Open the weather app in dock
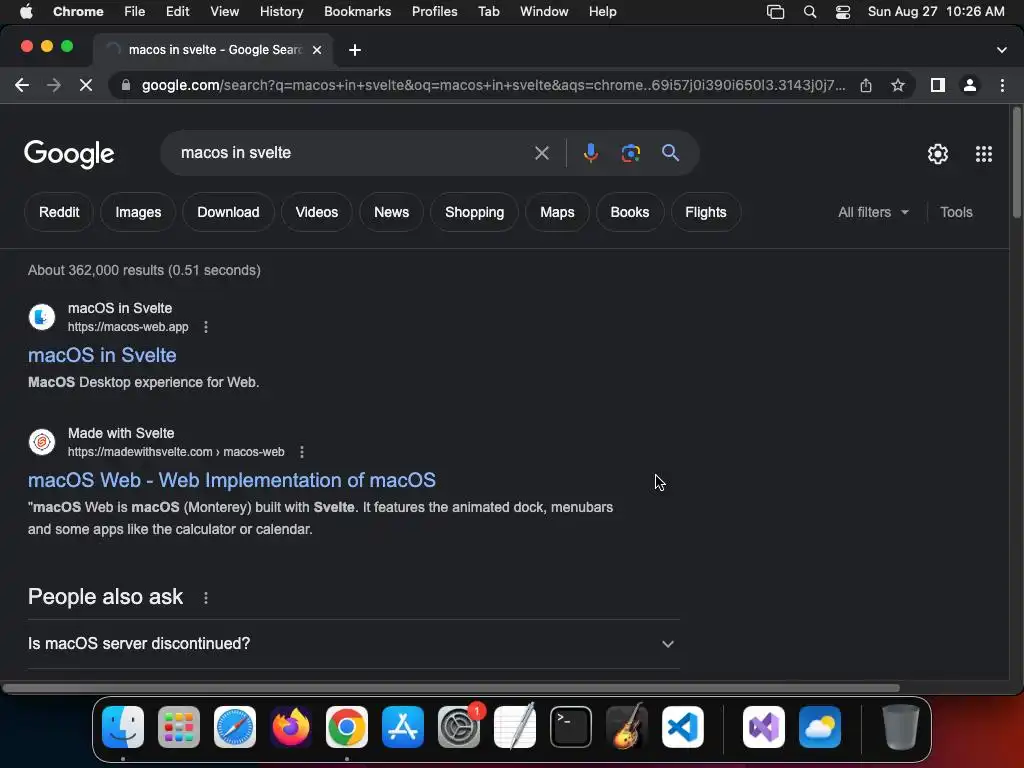The width and height of the screenshot is (1024, 768). coord(820,727)
